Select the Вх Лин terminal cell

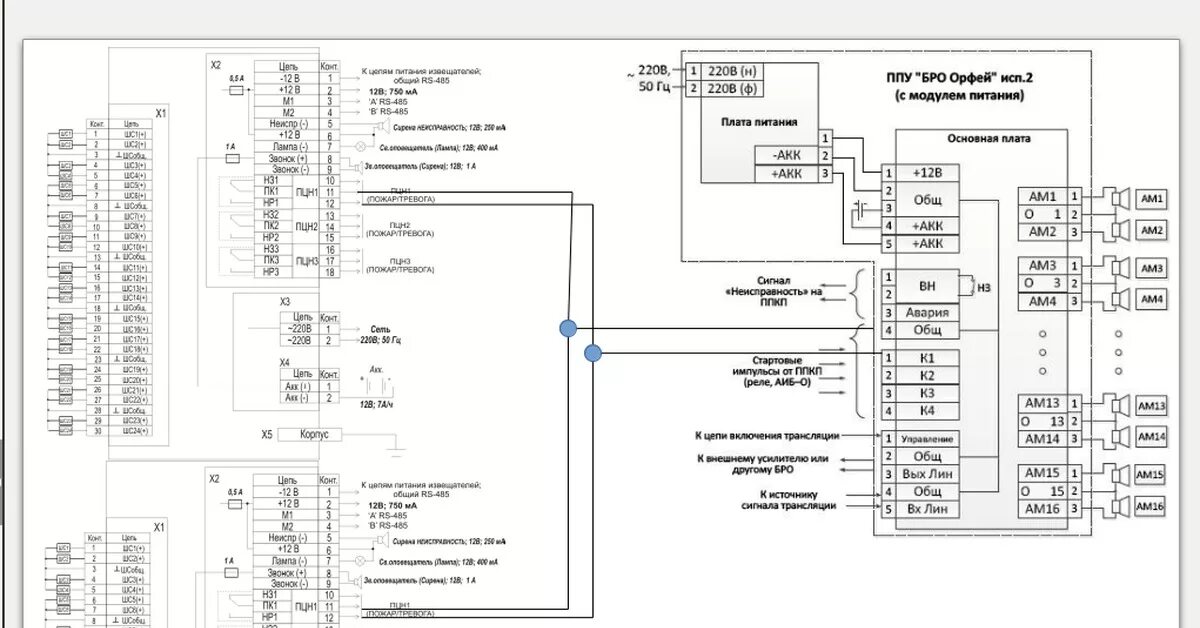(927, 509)
